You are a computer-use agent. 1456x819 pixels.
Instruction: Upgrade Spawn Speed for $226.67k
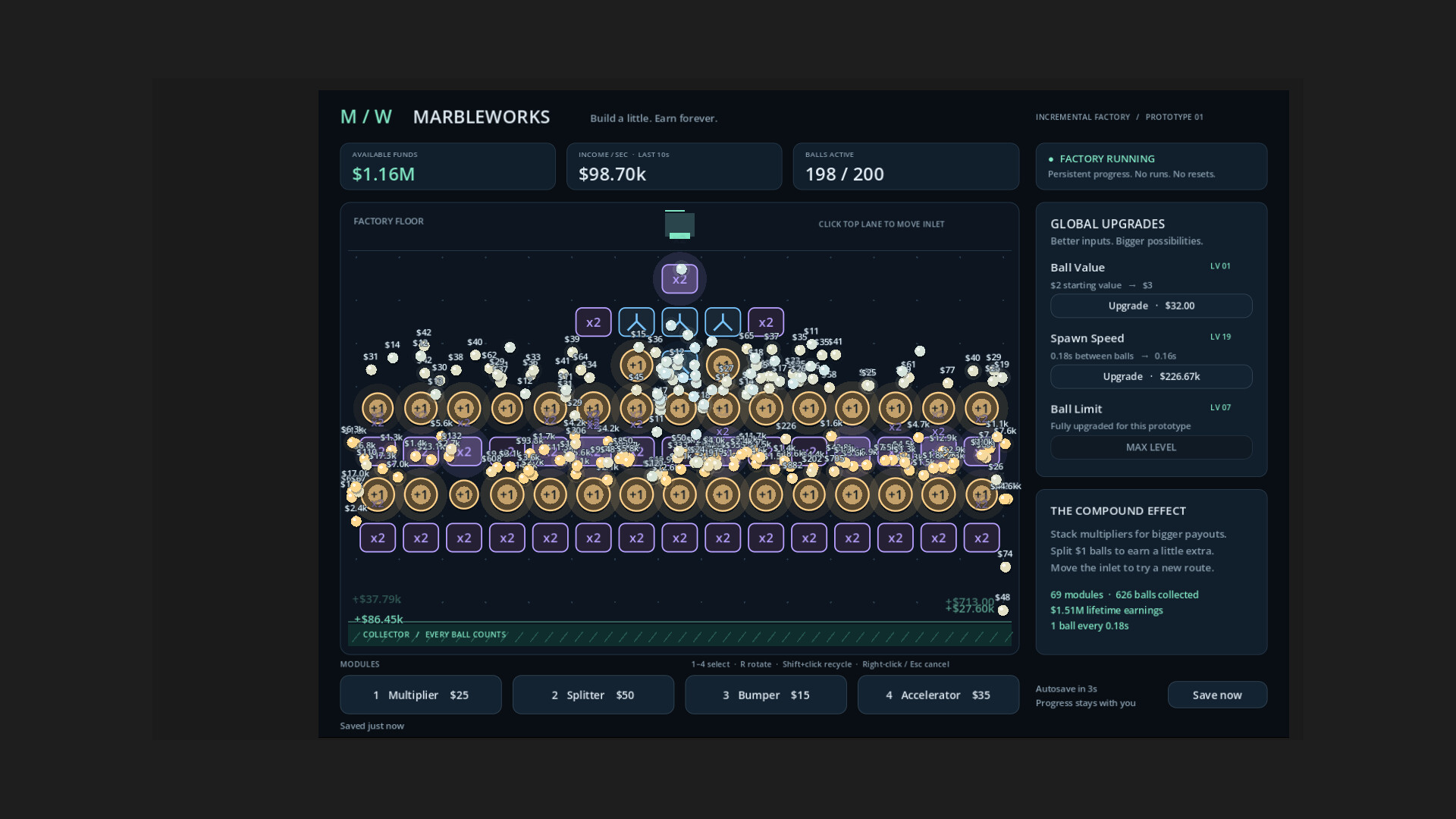click(x=1151, y=376)
